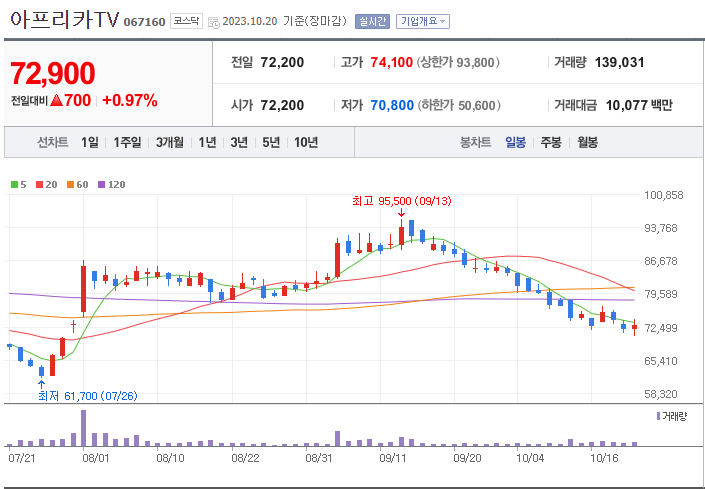Click the 거래량 value 139,031
Image resolution: width=705 pixels, height=489 pixels.
click(620, 62)
